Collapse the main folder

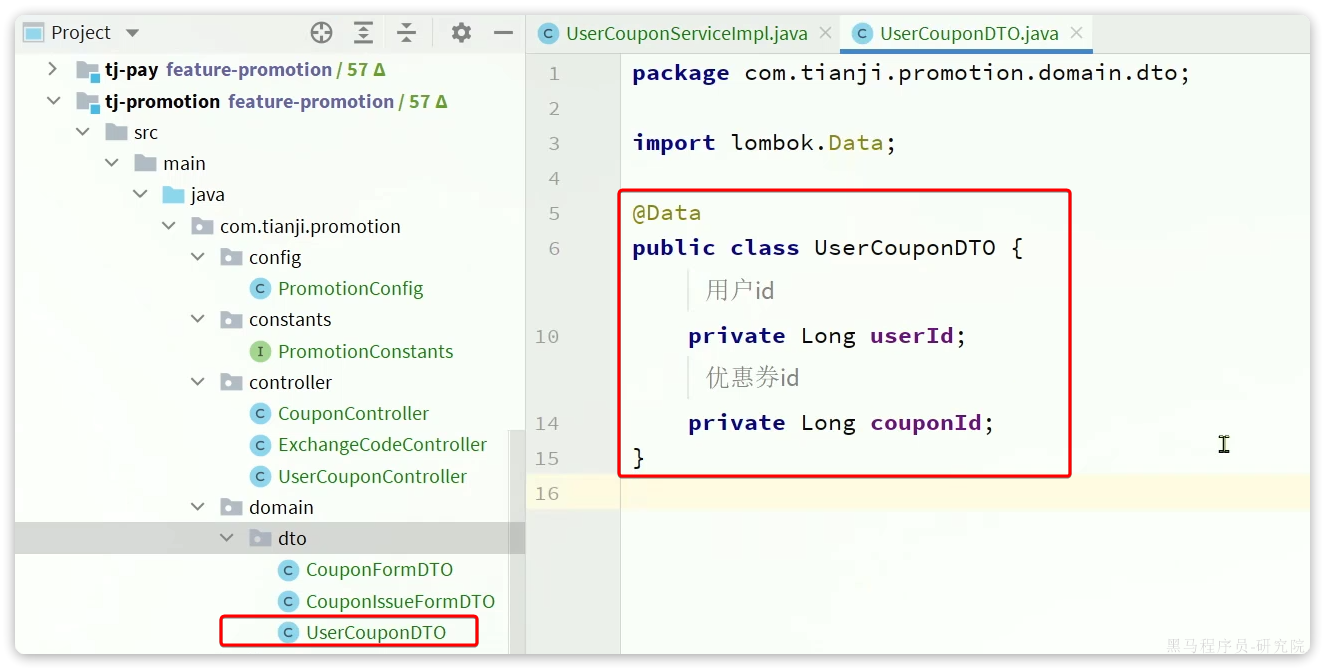tap(111, 163)
